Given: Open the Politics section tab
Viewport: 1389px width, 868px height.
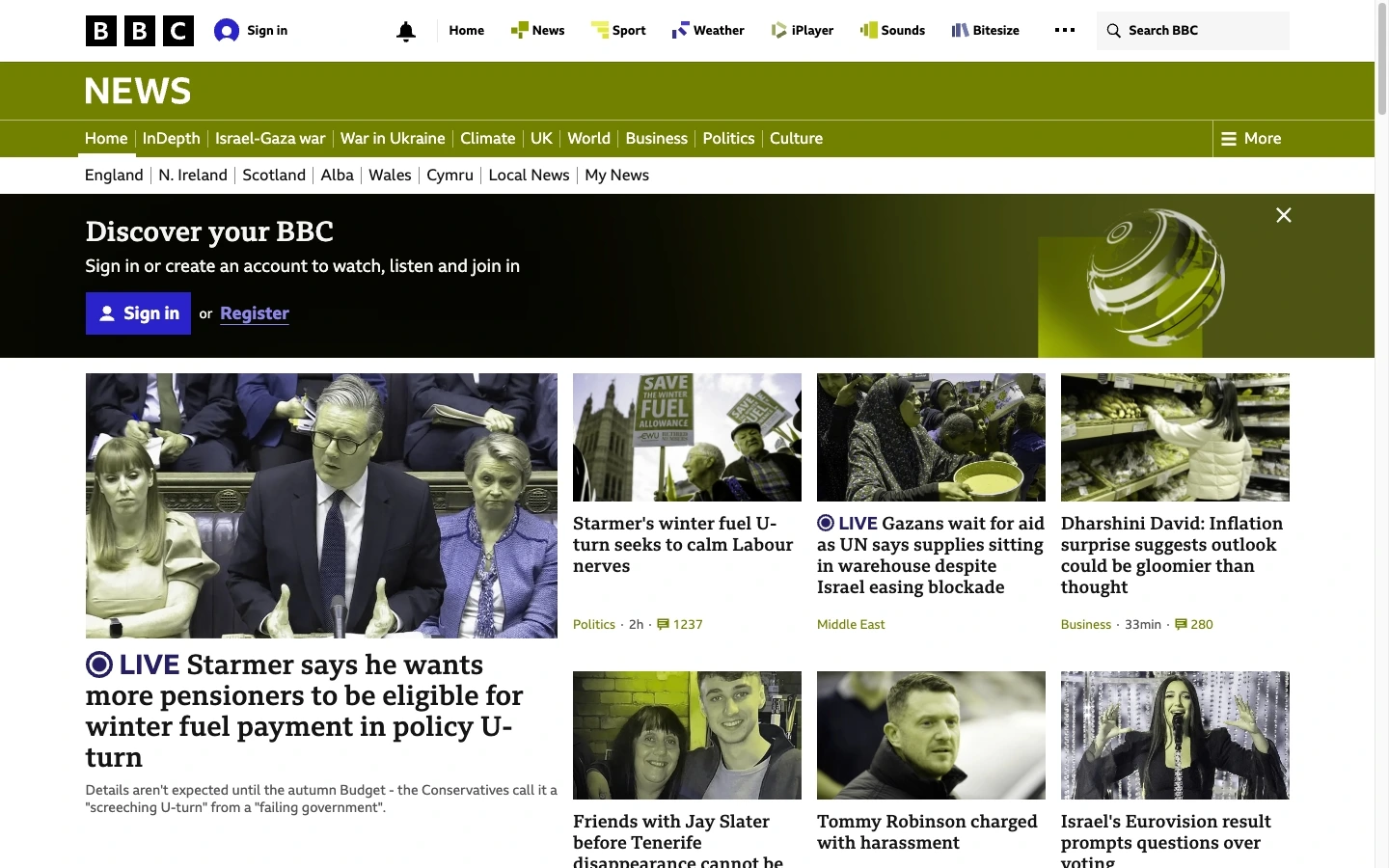Looking at the screenshot, I should [728, 139].
